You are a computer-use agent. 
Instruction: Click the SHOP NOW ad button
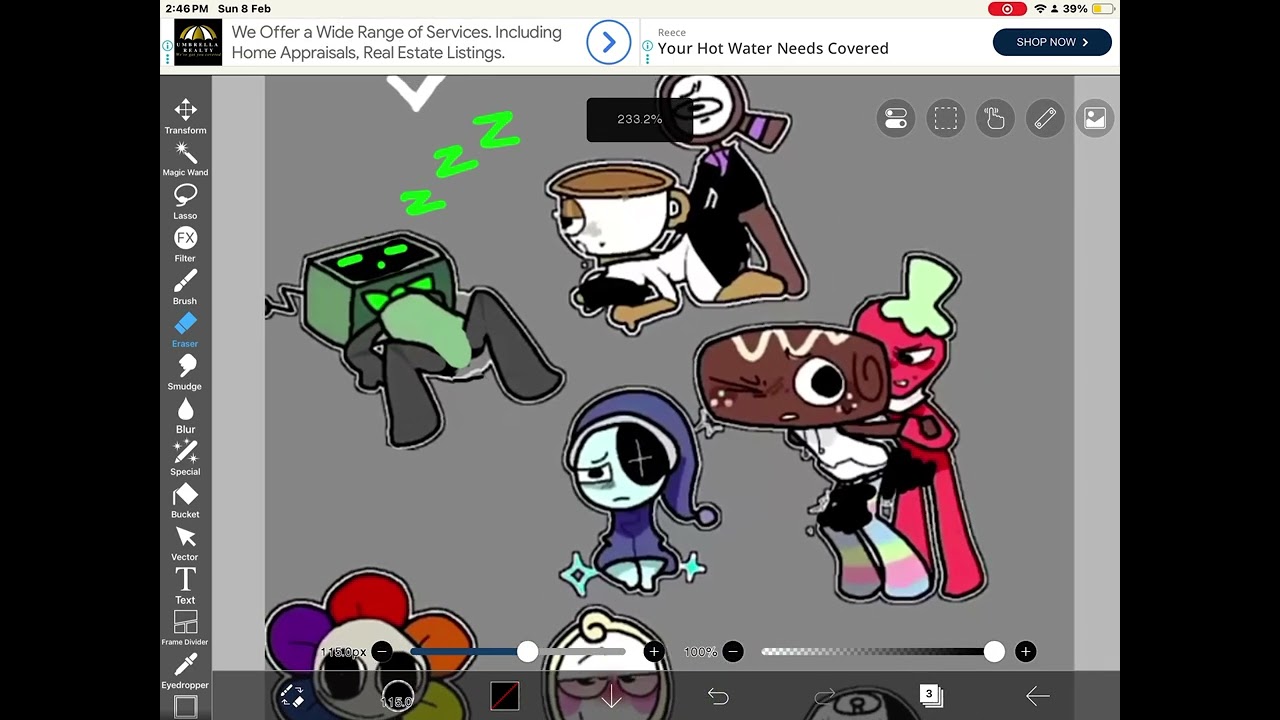pos(1052,42)
